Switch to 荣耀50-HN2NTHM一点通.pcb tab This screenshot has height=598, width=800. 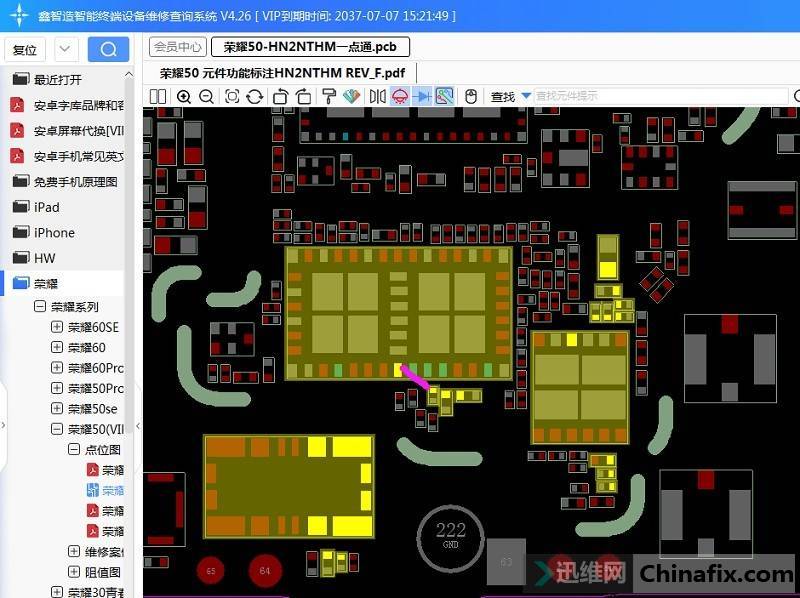[310, 47]
